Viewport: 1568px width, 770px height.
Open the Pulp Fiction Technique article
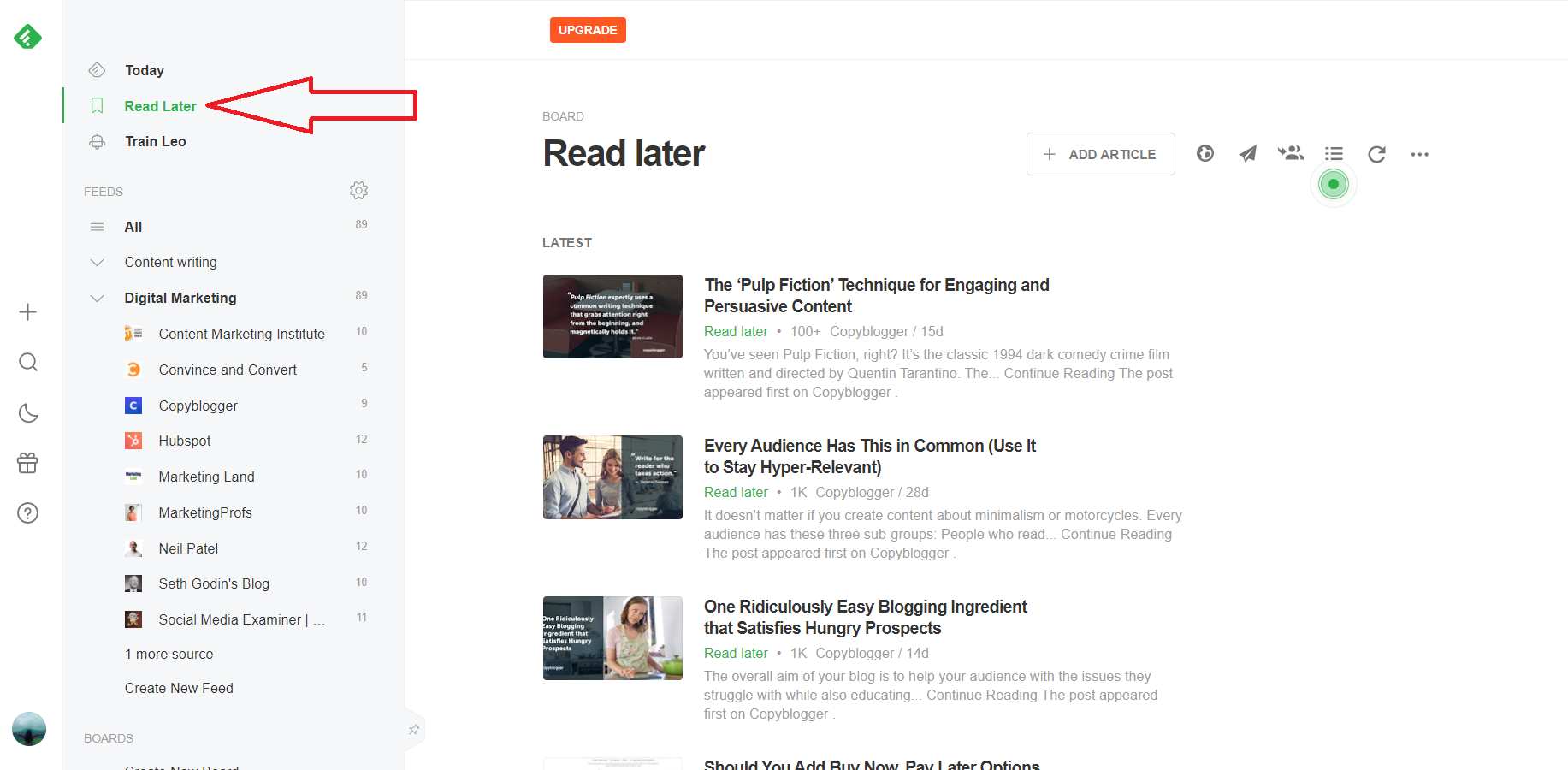(876, 295)
